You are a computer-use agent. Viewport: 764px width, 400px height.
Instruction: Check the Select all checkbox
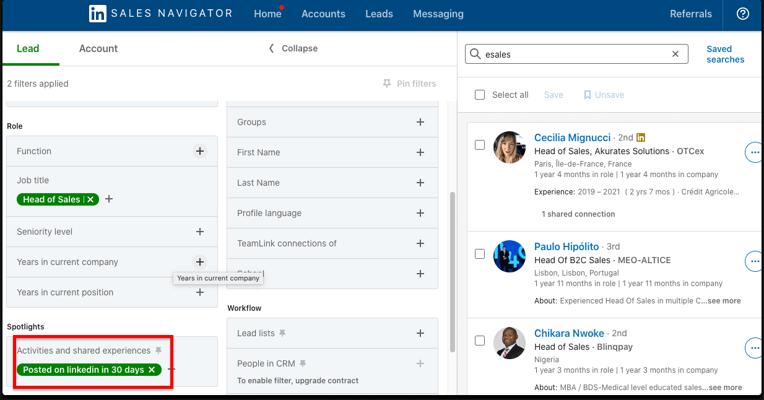(480, 95)
